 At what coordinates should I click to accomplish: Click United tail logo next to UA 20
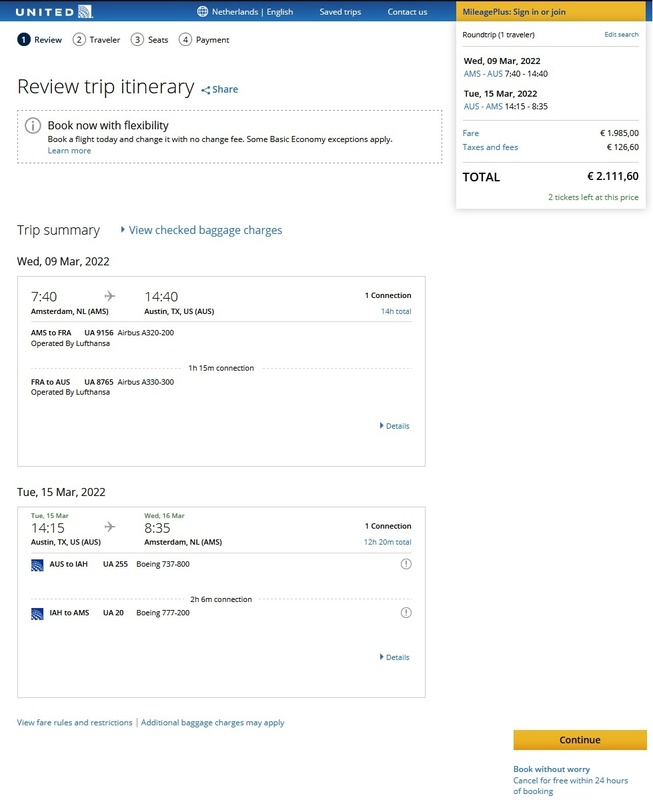point(37,612)
